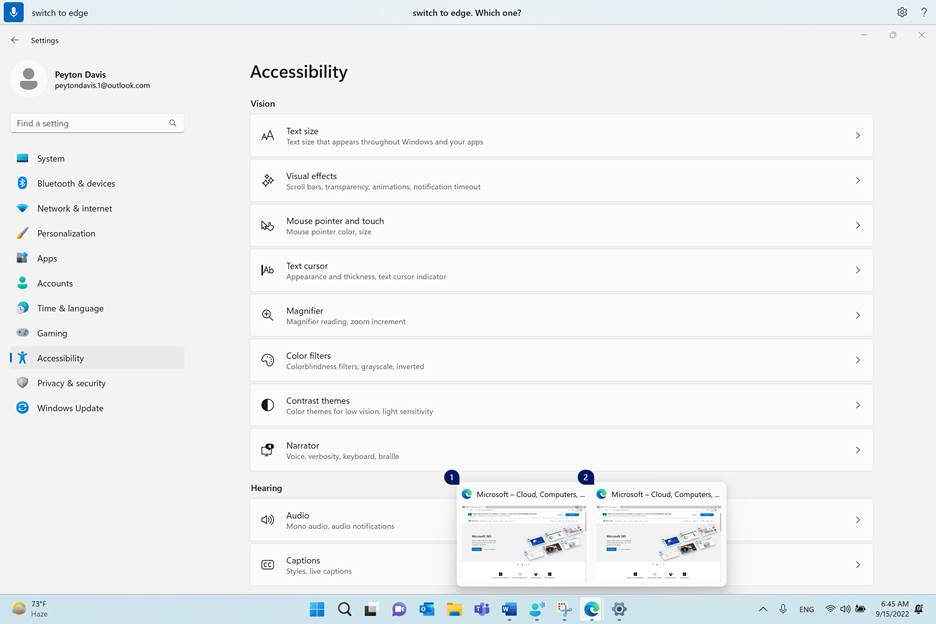Viewport: 936px width, 624px height.
Task: Click the Back arrow in Settings
Action: [14, 40]
